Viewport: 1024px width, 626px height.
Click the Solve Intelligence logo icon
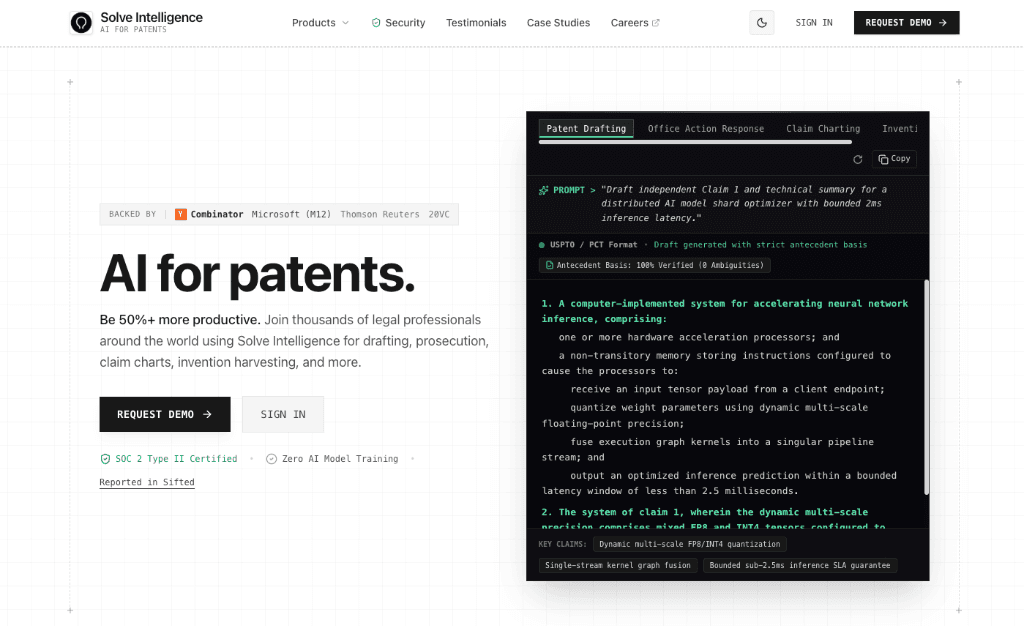click(x=82, y=23)
